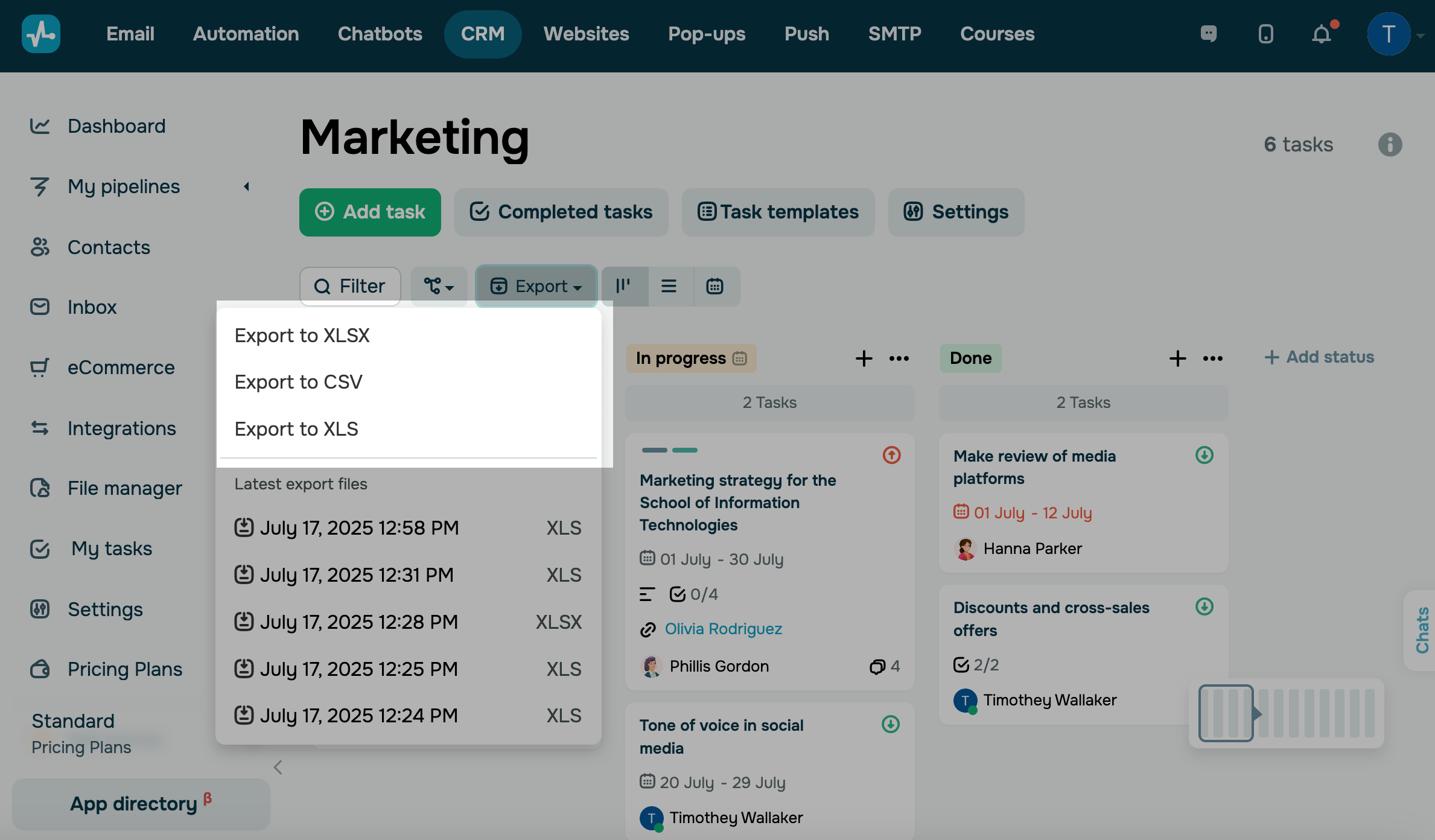Open the Automation tab in top navigation
Viewport: 1435px width, 840px height.
pyautogui.click(x=246, y=34)
